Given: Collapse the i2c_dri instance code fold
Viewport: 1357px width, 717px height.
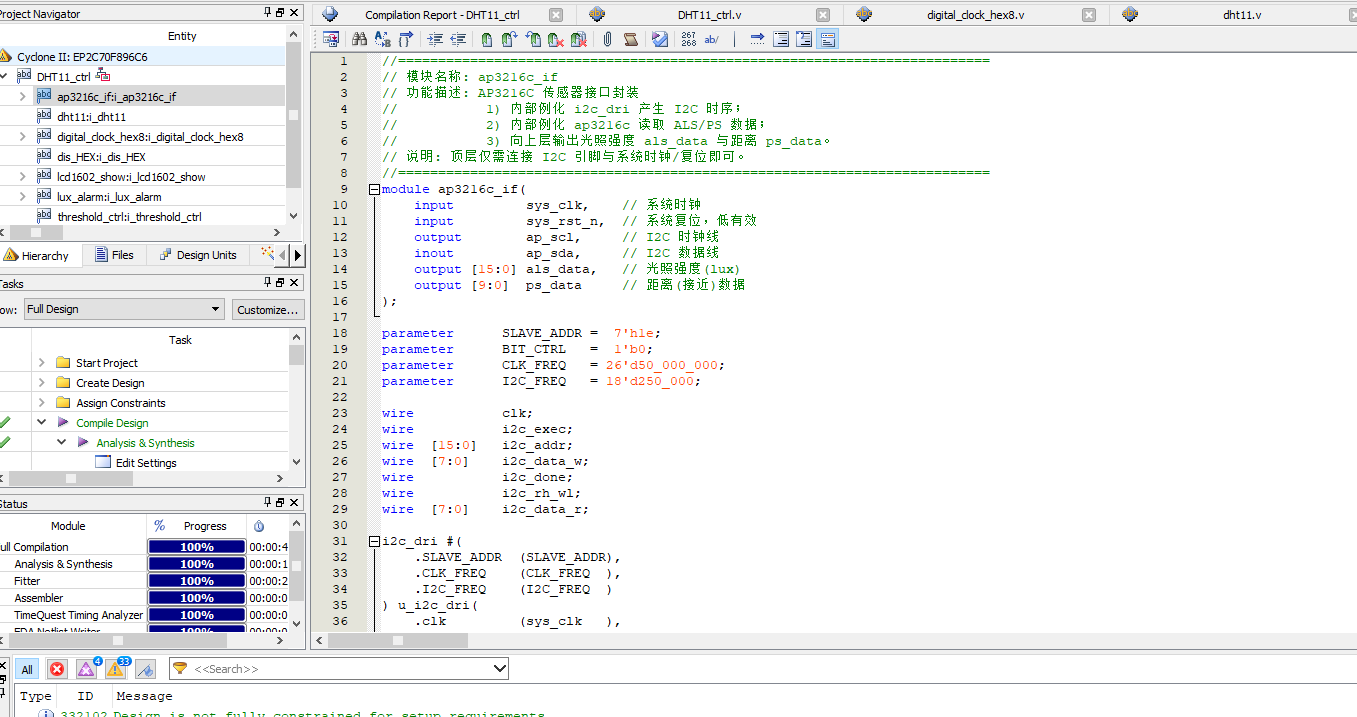Looking at the screenshot, I should click(x=374, y=541).
